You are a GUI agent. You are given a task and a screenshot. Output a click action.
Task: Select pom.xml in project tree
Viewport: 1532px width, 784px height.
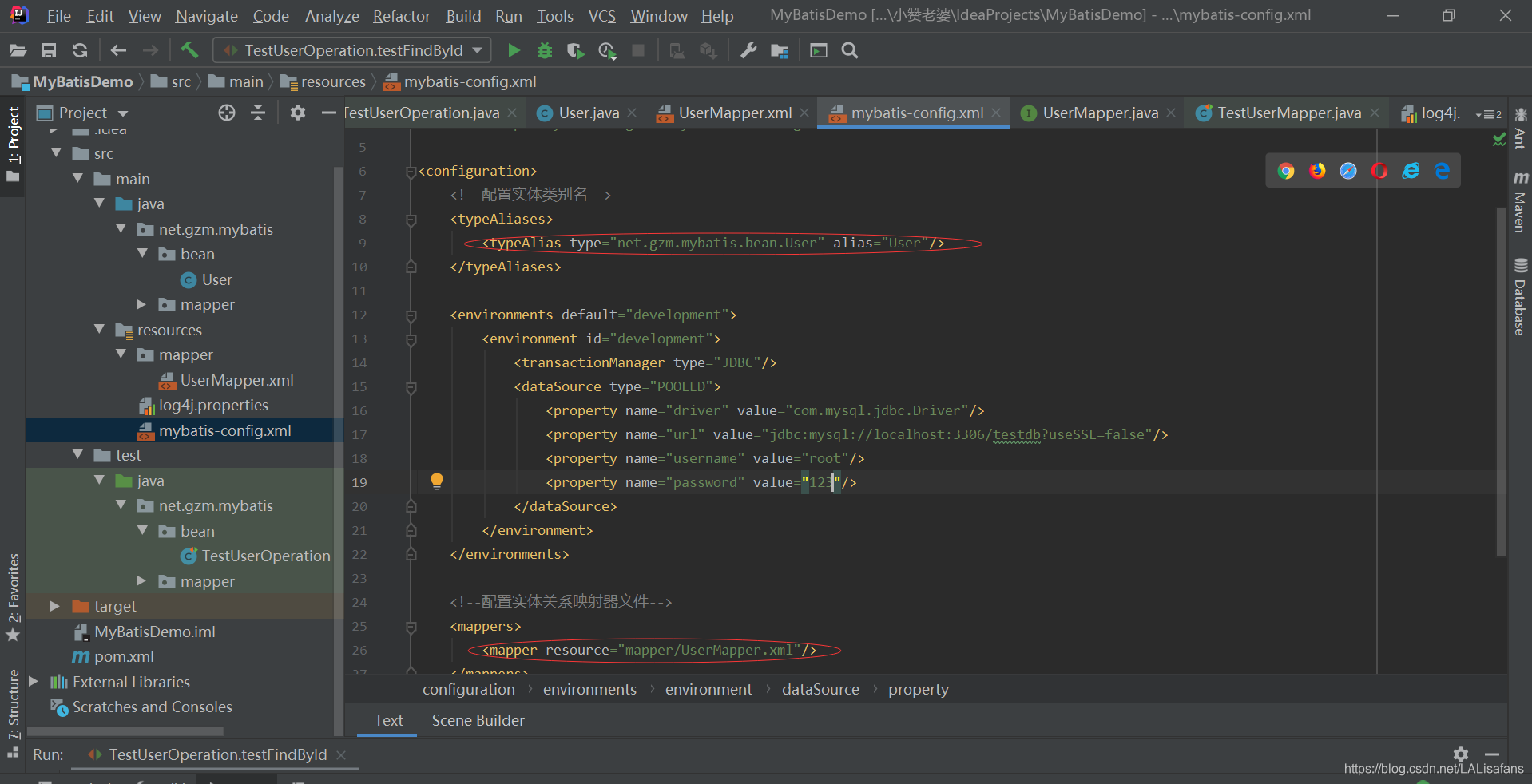(124, 656)
